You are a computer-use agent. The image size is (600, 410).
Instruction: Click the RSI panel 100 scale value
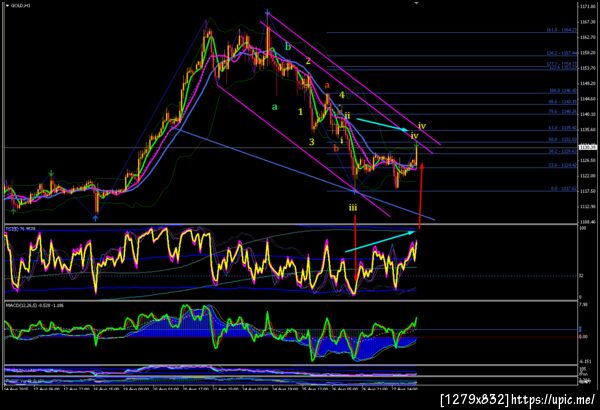point(583,229)
